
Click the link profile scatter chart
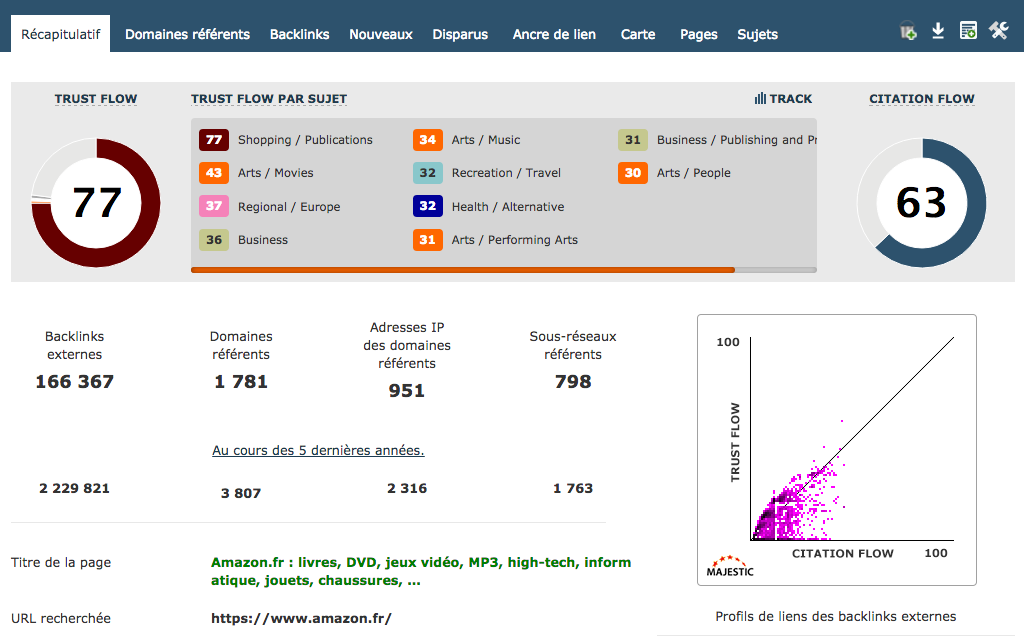click(837, 449)
